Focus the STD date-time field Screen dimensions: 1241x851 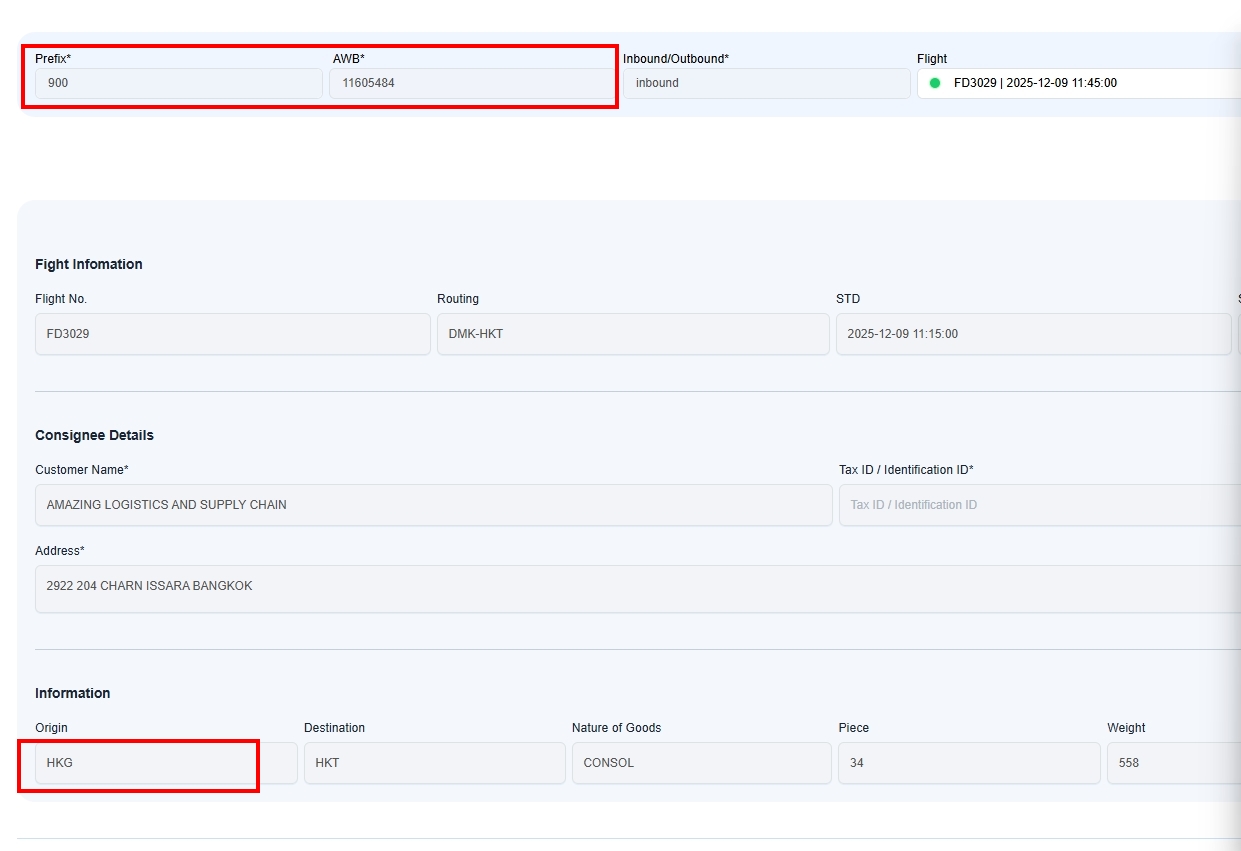(1032, 334)
